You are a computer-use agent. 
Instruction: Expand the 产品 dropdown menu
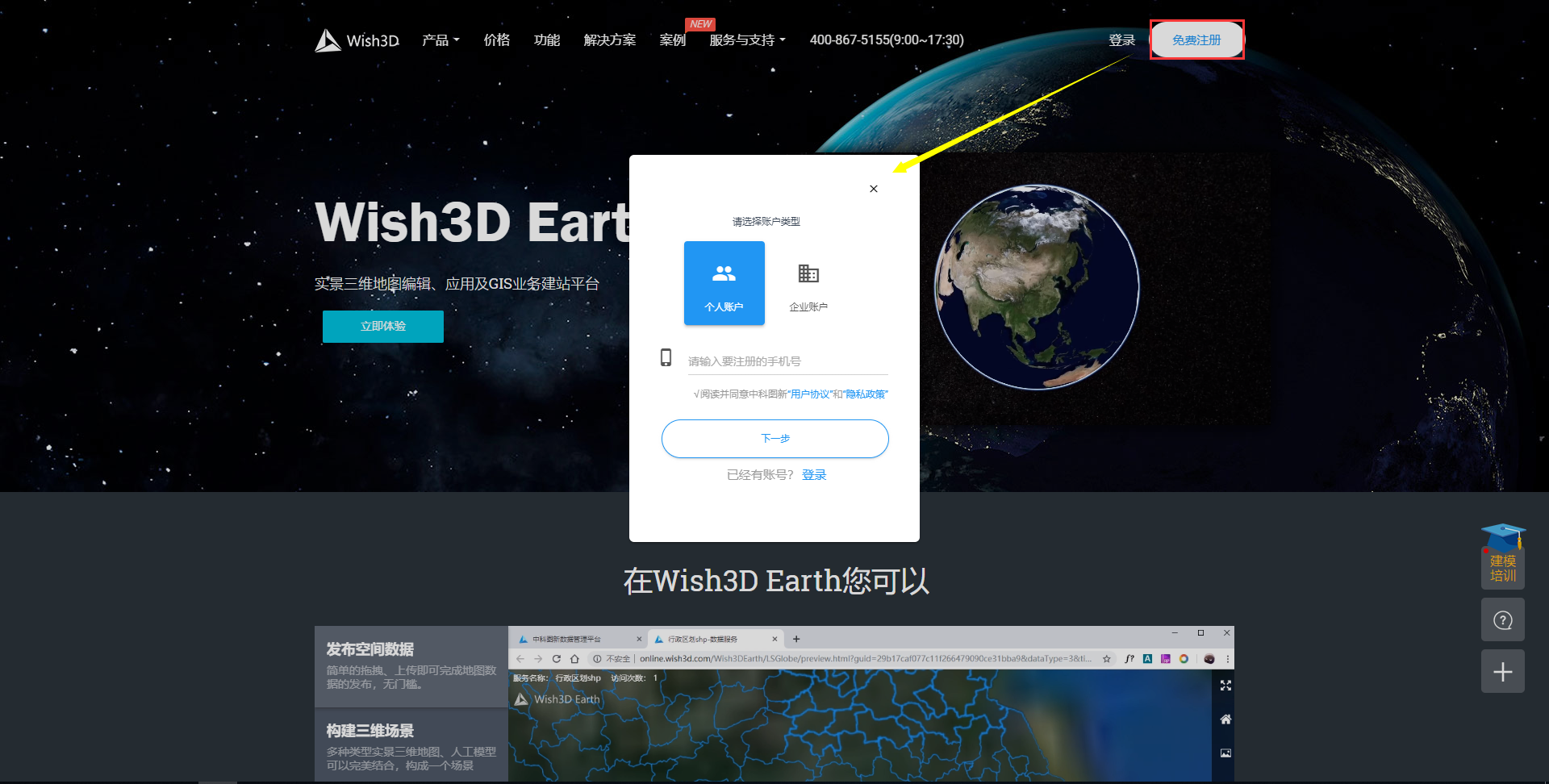pos(440,40)
